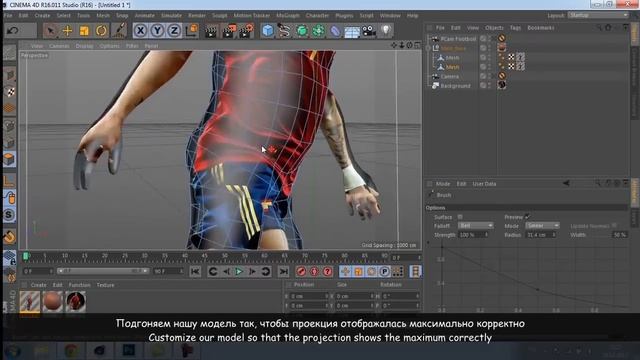
Task: Open the brush Mode dropdown
Action: pyautogui.click(x=542, y=226)
